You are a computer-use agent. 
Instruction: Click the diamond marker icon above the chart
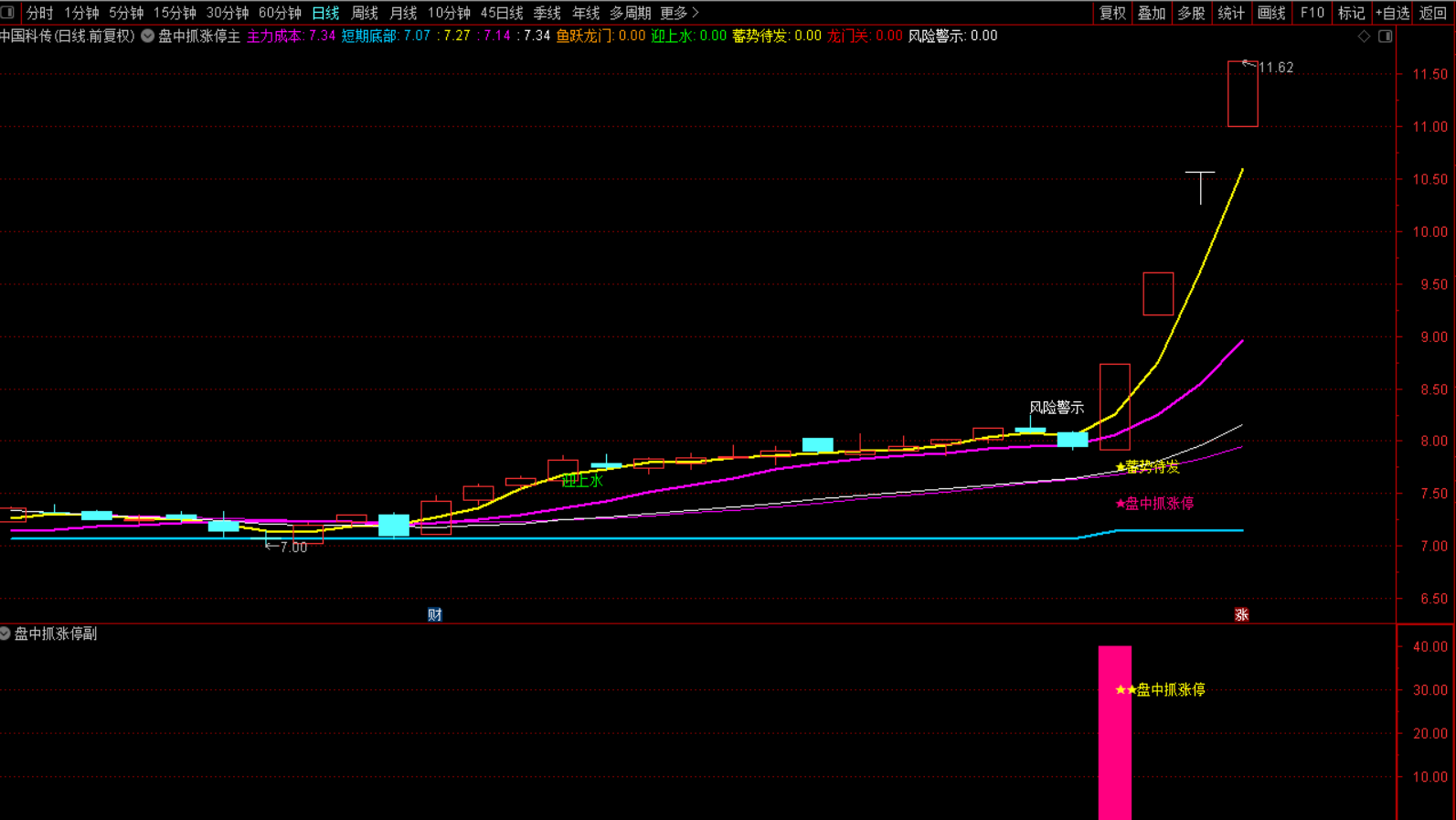coord(1364,37)
